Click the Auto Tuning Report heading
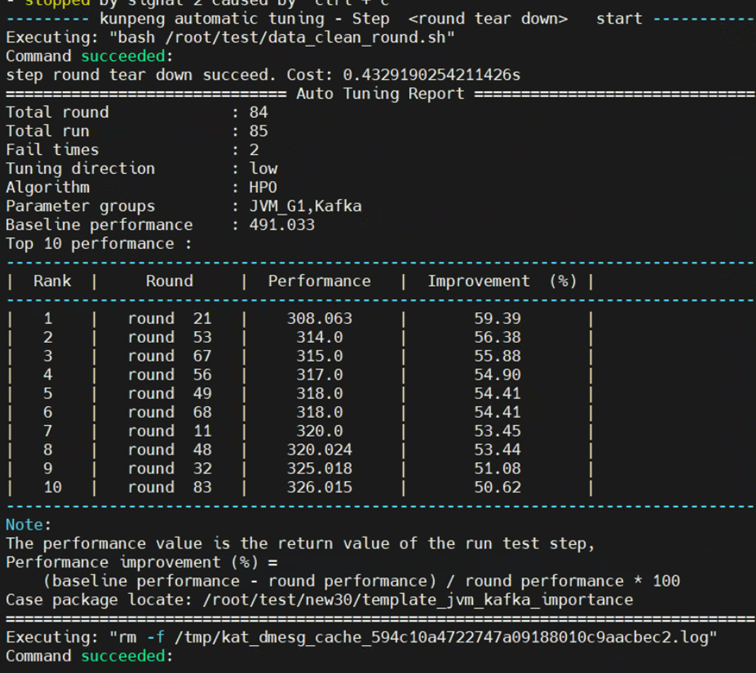Viewport: 756px width, 673px height. point(380,94)
